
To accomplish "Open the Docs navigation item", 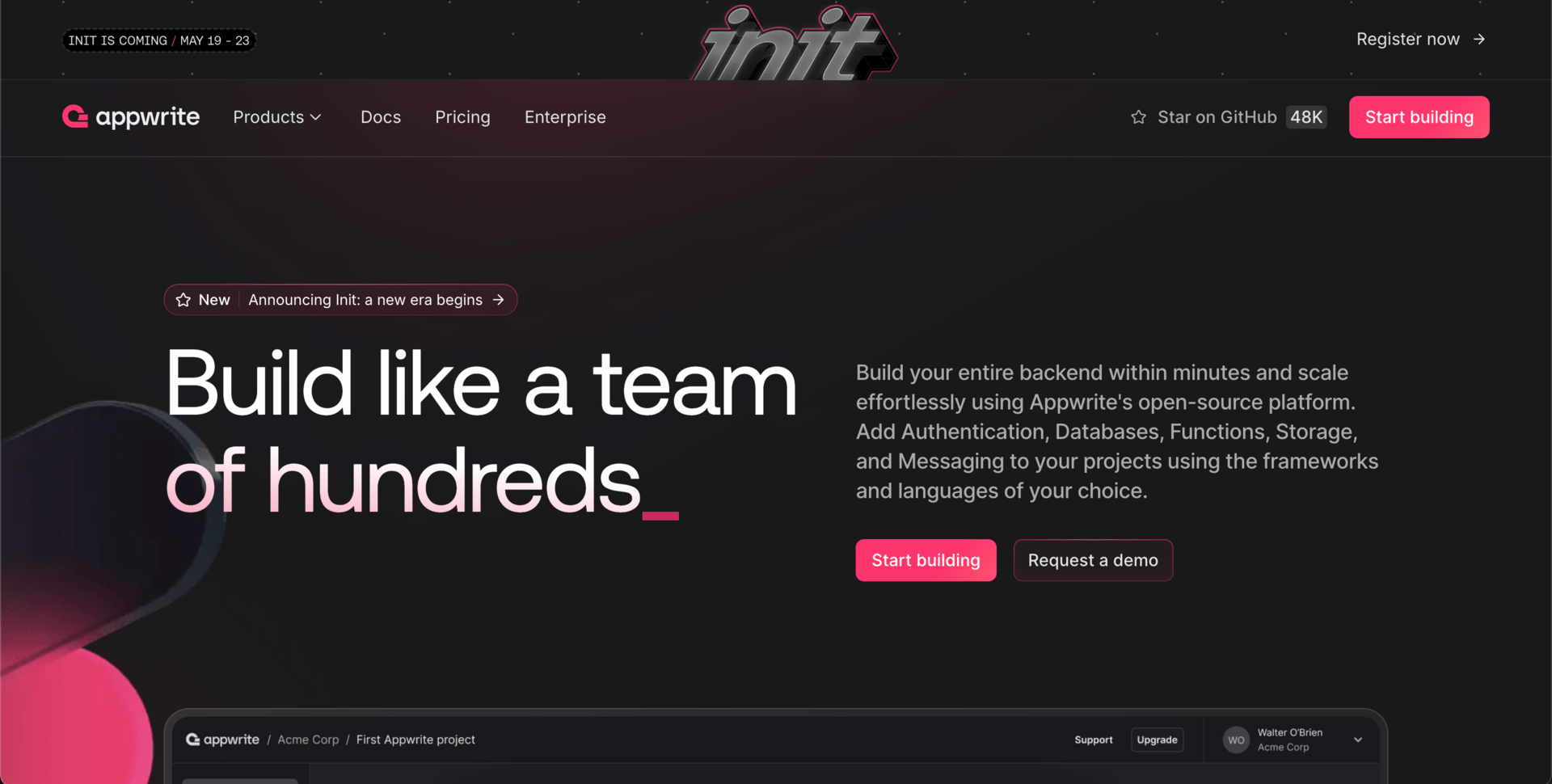I will click(381, 117).
